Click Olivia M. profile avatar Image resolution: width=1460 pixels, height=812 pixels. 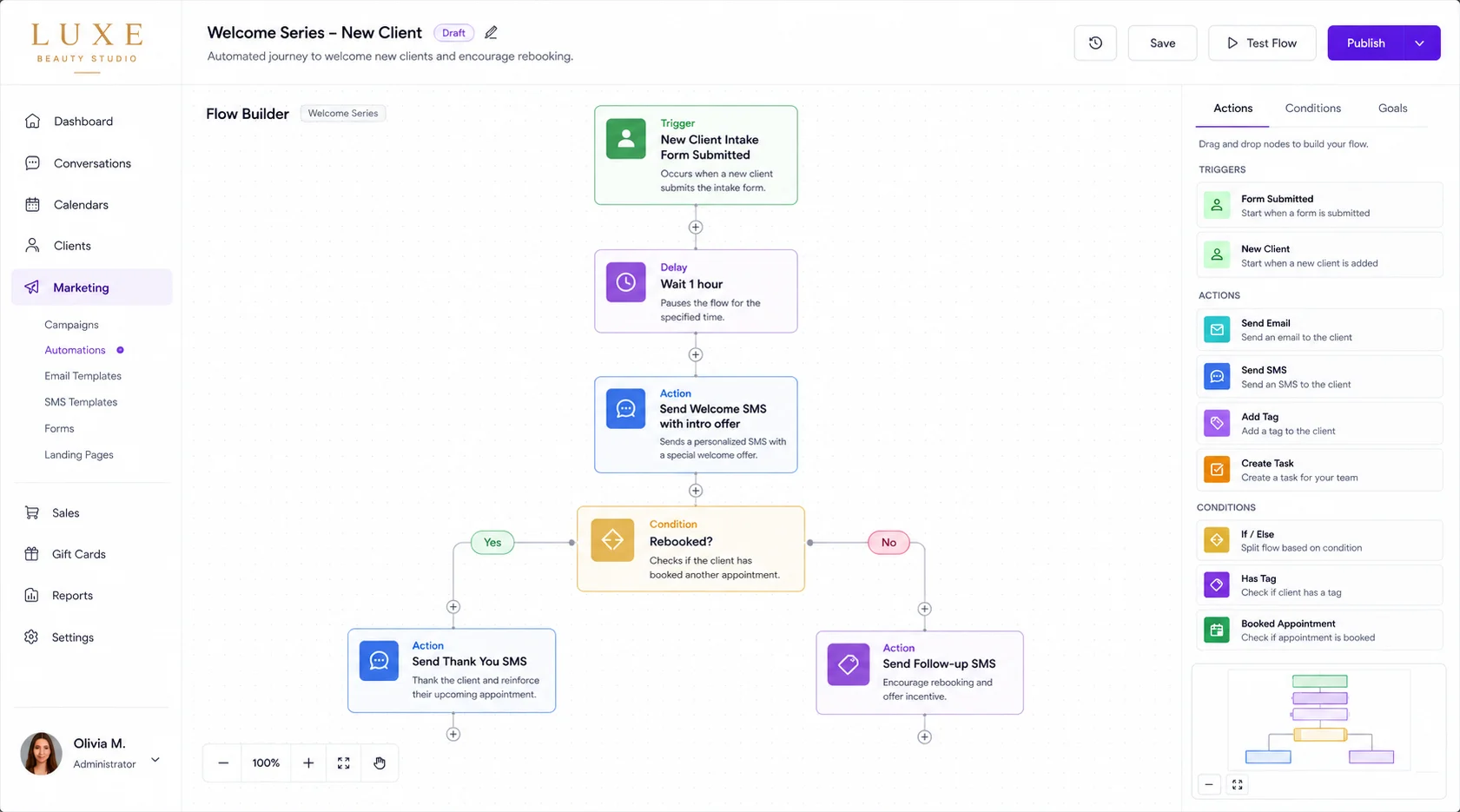click(41, 753)
